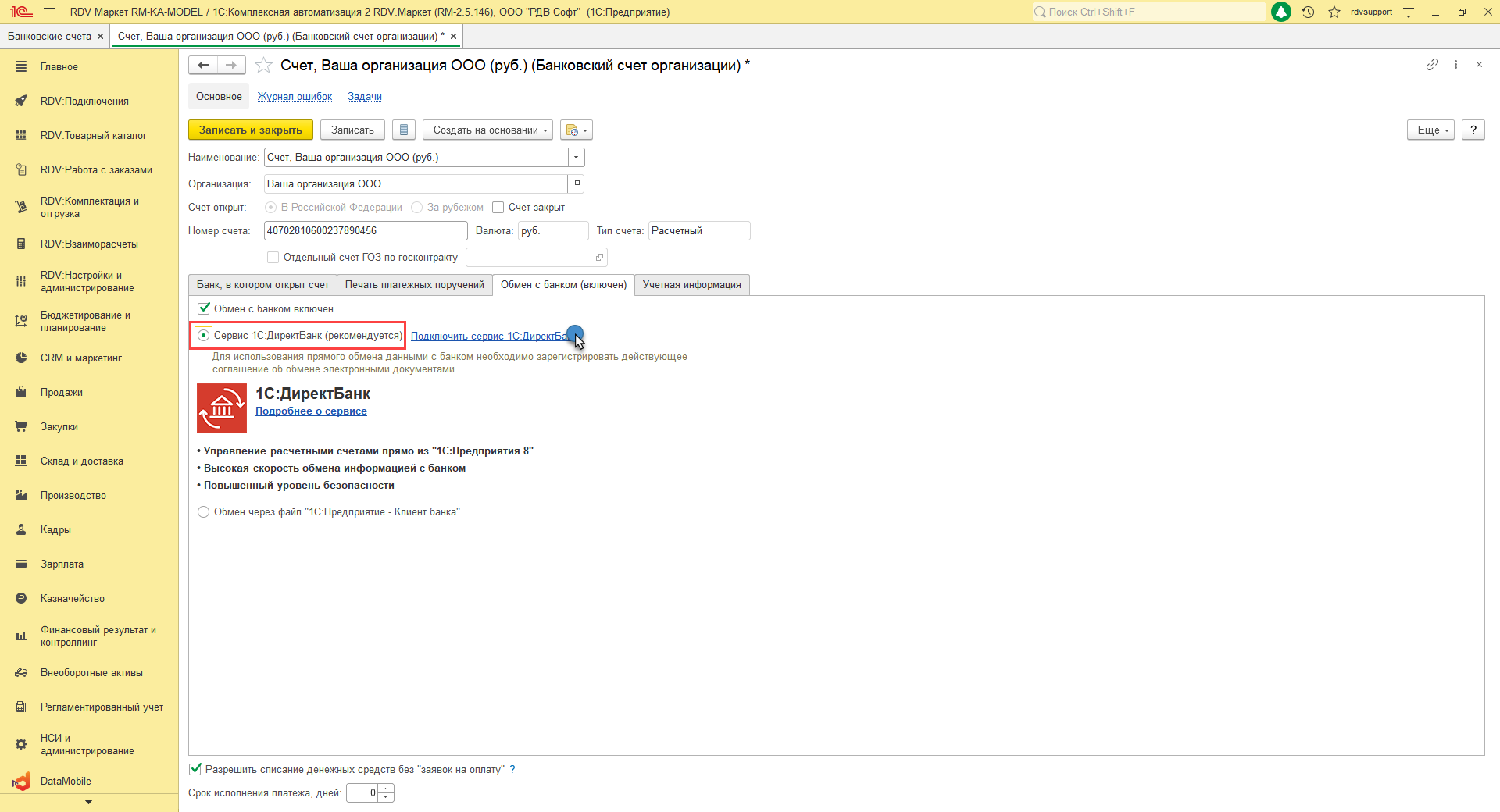
Task: Expand the Создать на основании dropdown
Action: 487,130
